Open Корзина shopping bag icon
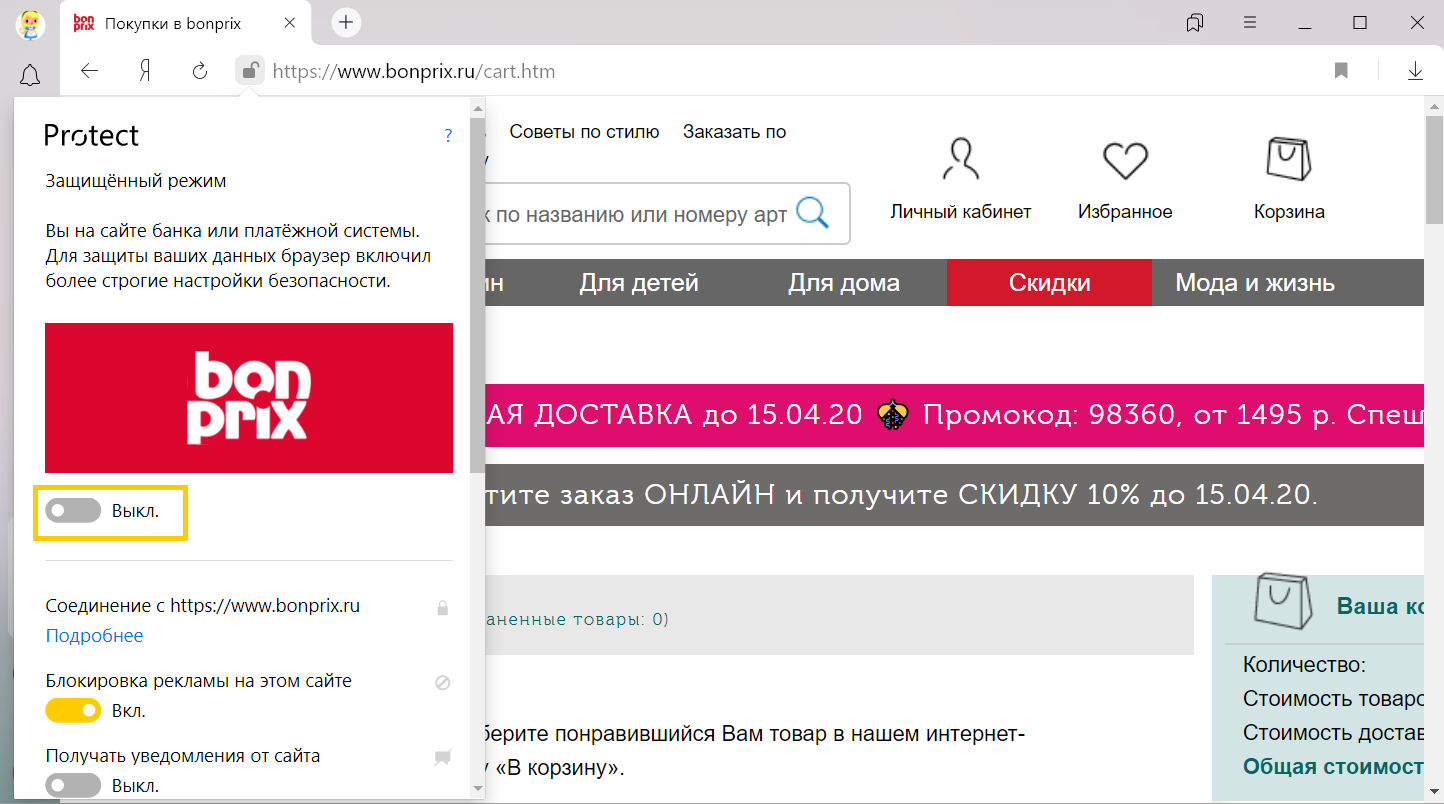The height and width of the screenshot is (804, 1444). pyautogui.click(x=1289, y=159)
